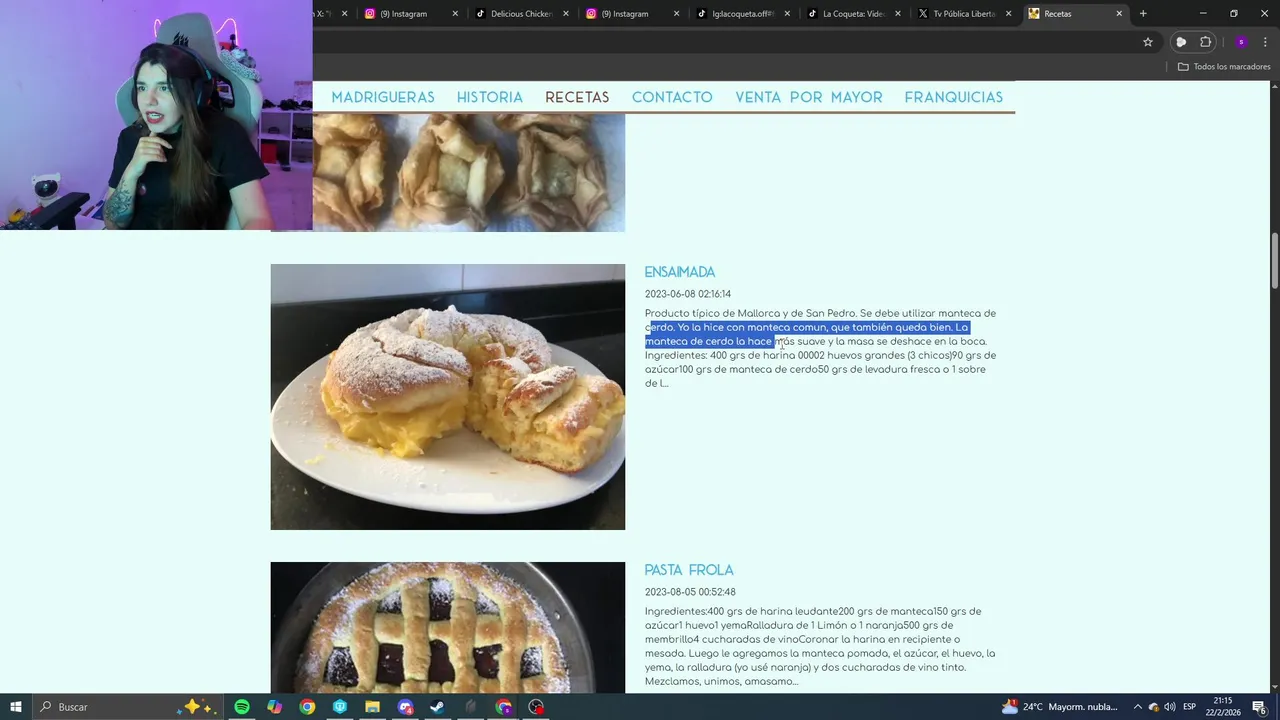Close the Recetas tab
1280x720 pixels.
(1119, 14)
